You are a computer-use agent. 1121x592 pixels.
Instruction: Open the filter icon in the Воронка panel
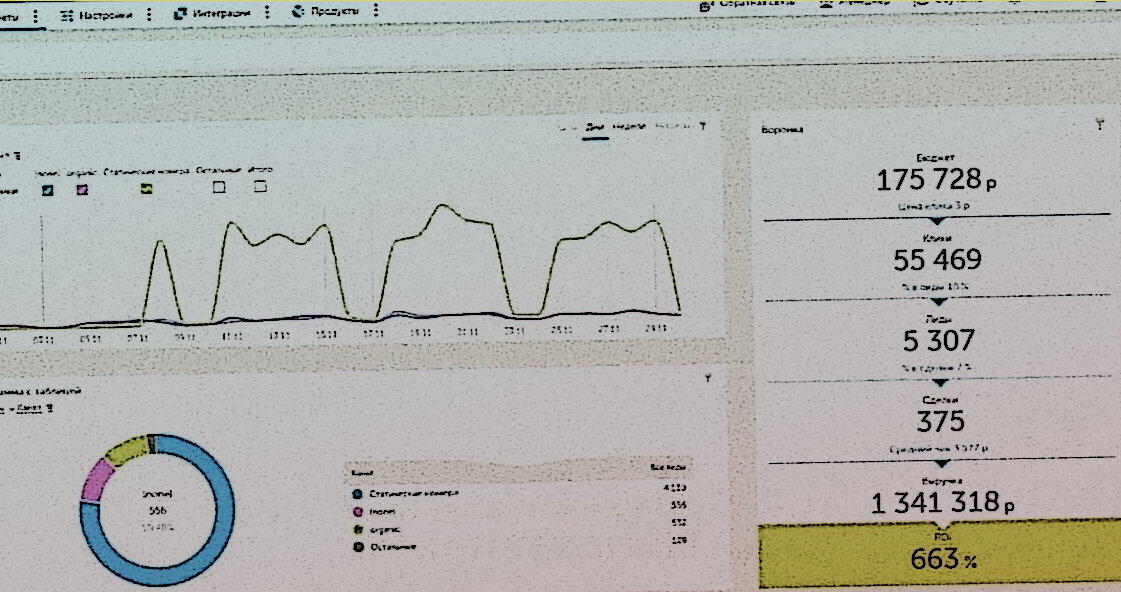click(x=1100, y=124)
